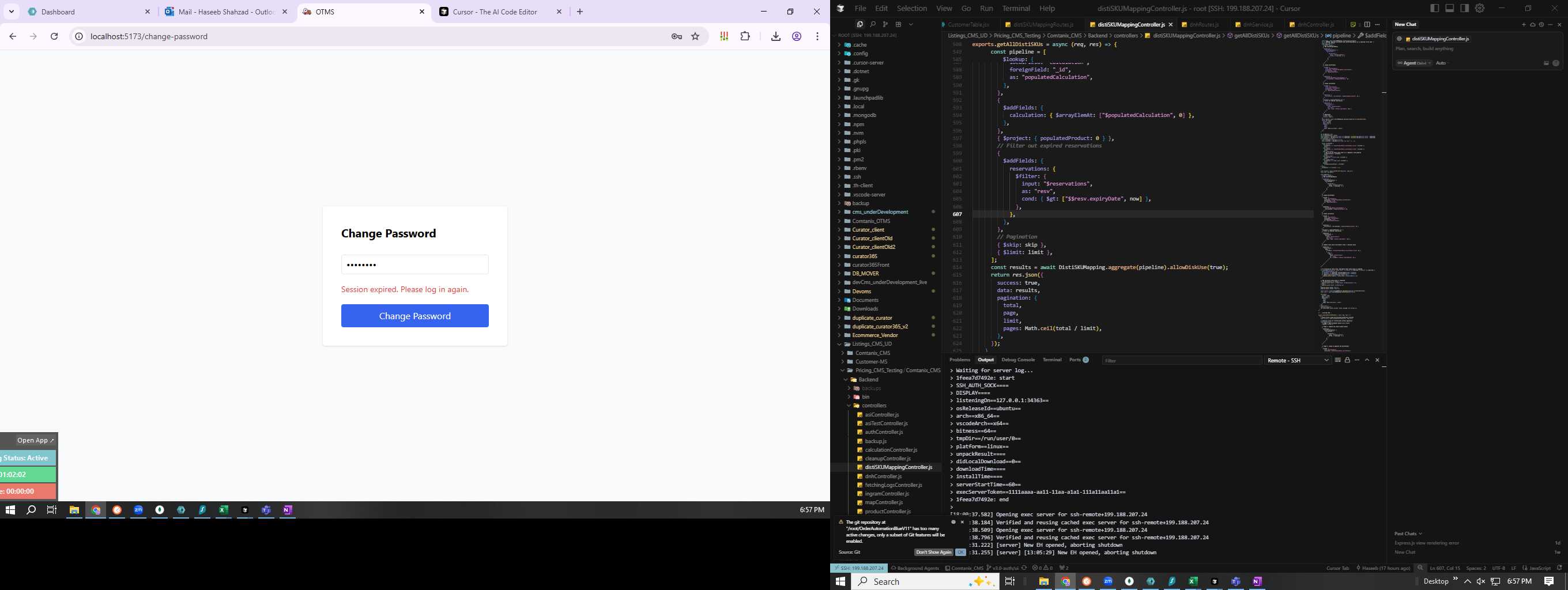The height and width of the screenshot is (590, 1568).
Task: Clear output with list icon
Action: point(1337,360)
